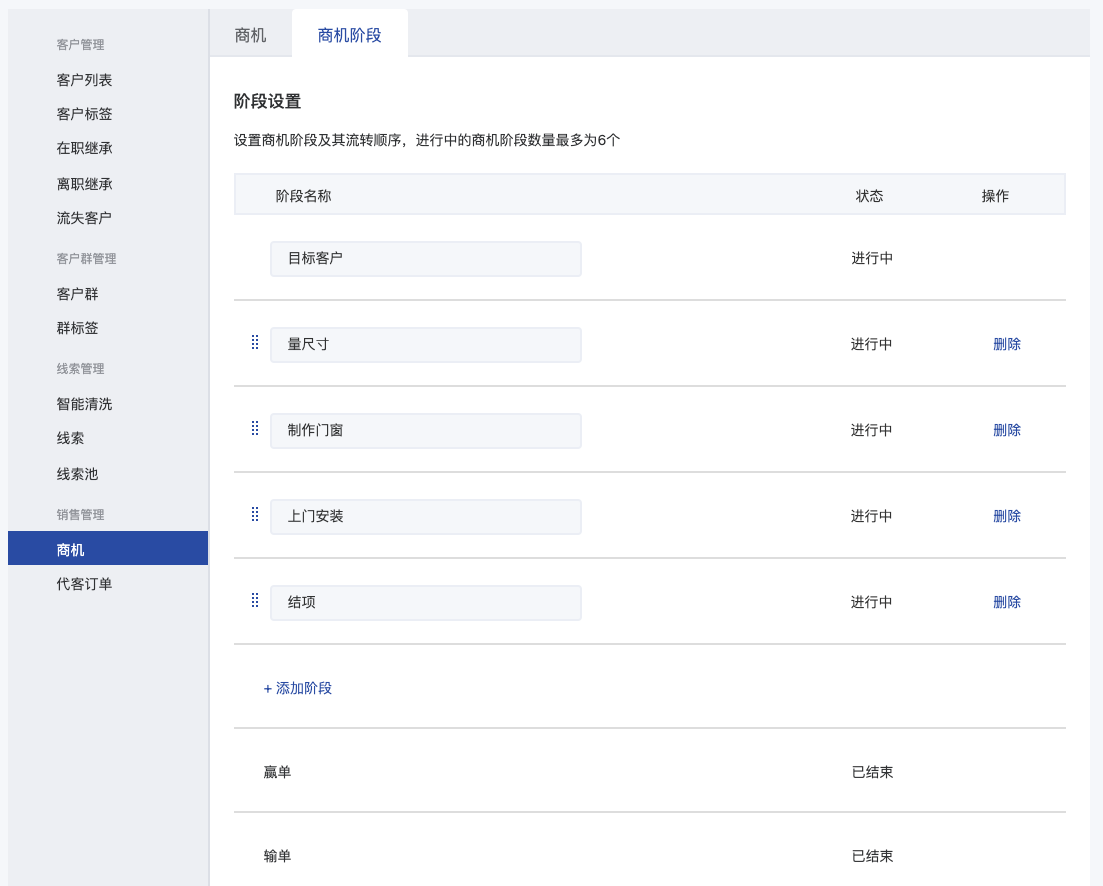Delete the 制作门窗 stage
This screenshot has width=1103, height=886.
pyautogui.click(x=1007, y=430)
